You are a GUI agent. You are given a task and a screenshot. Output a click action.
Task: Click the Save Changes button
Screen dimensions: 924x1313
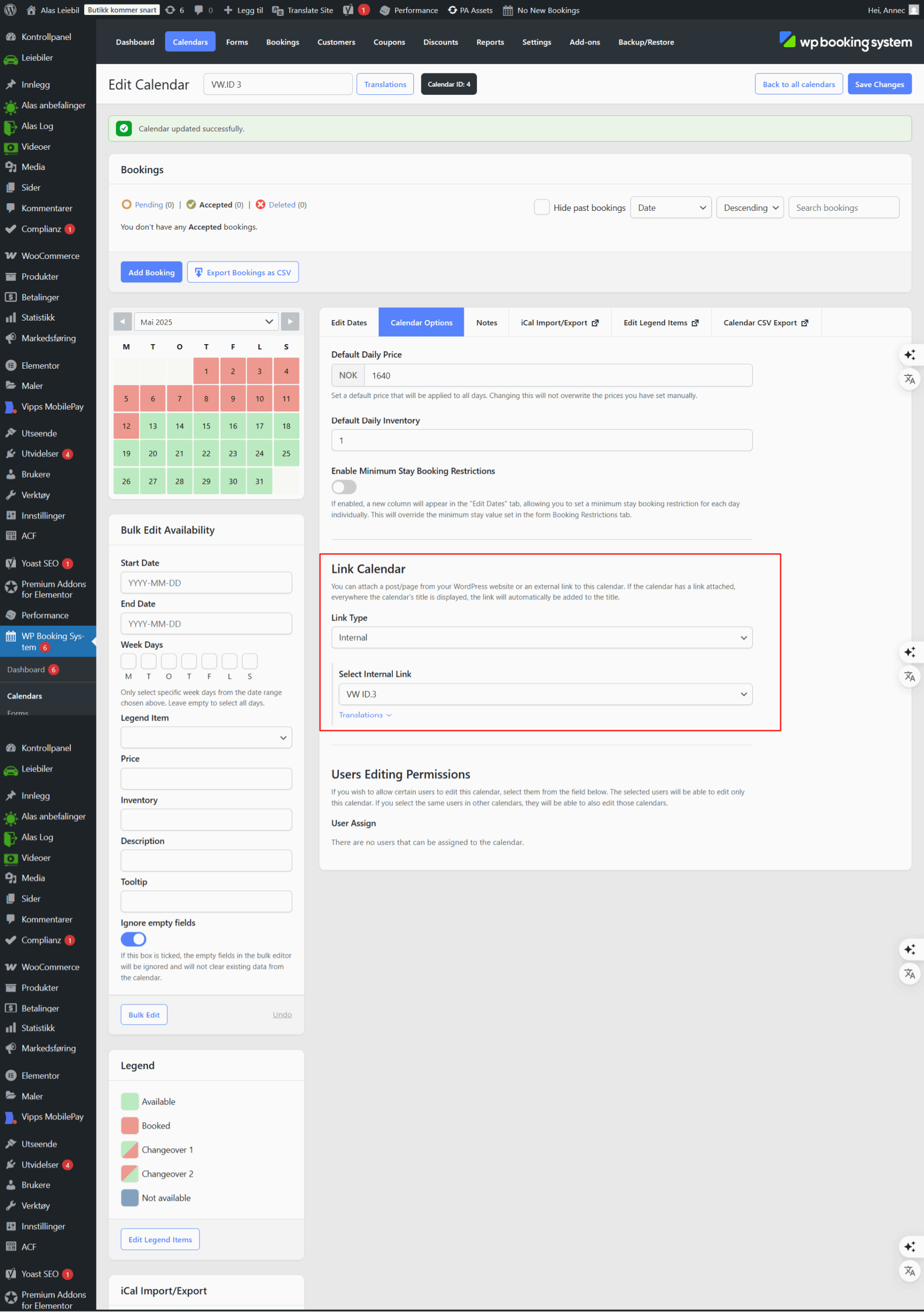[879, 84]
